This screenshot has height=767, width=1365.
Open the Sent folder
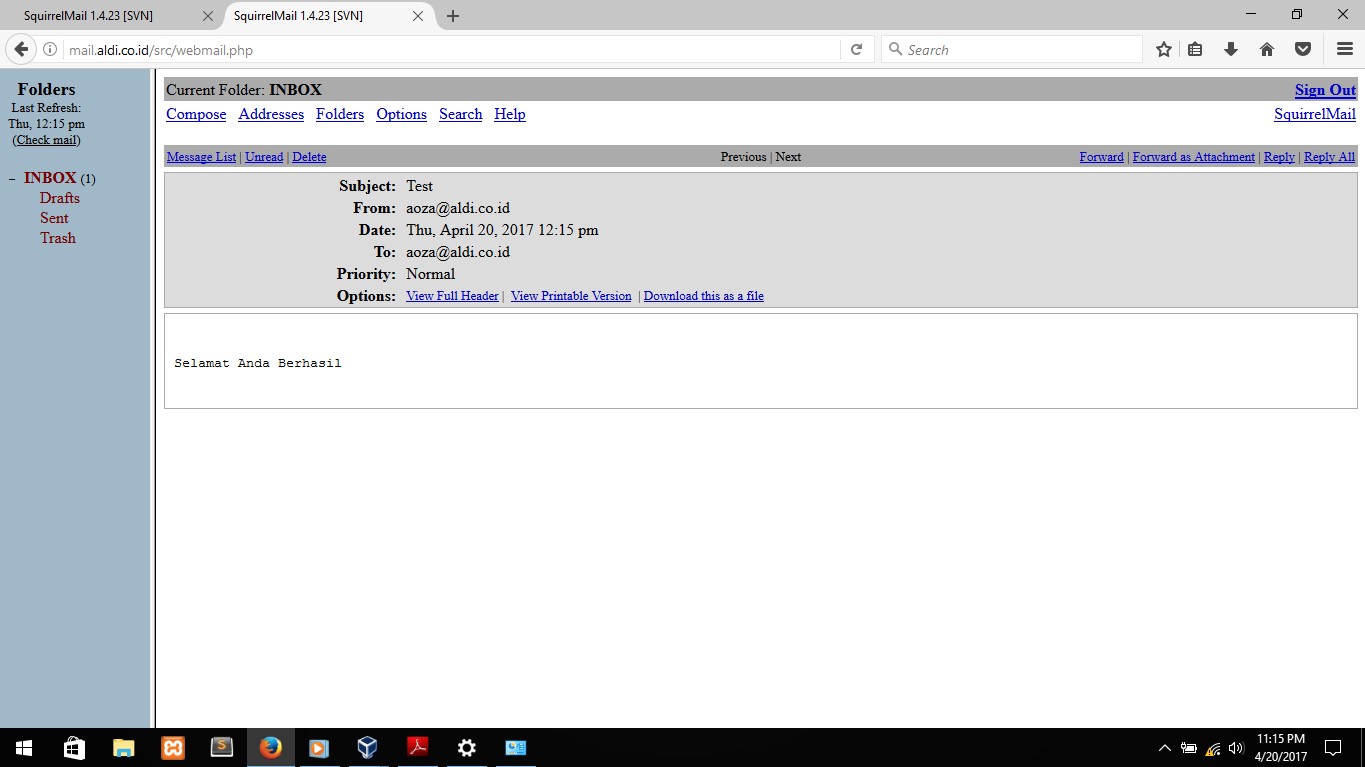pyautogui.click(x=54, y=218)
